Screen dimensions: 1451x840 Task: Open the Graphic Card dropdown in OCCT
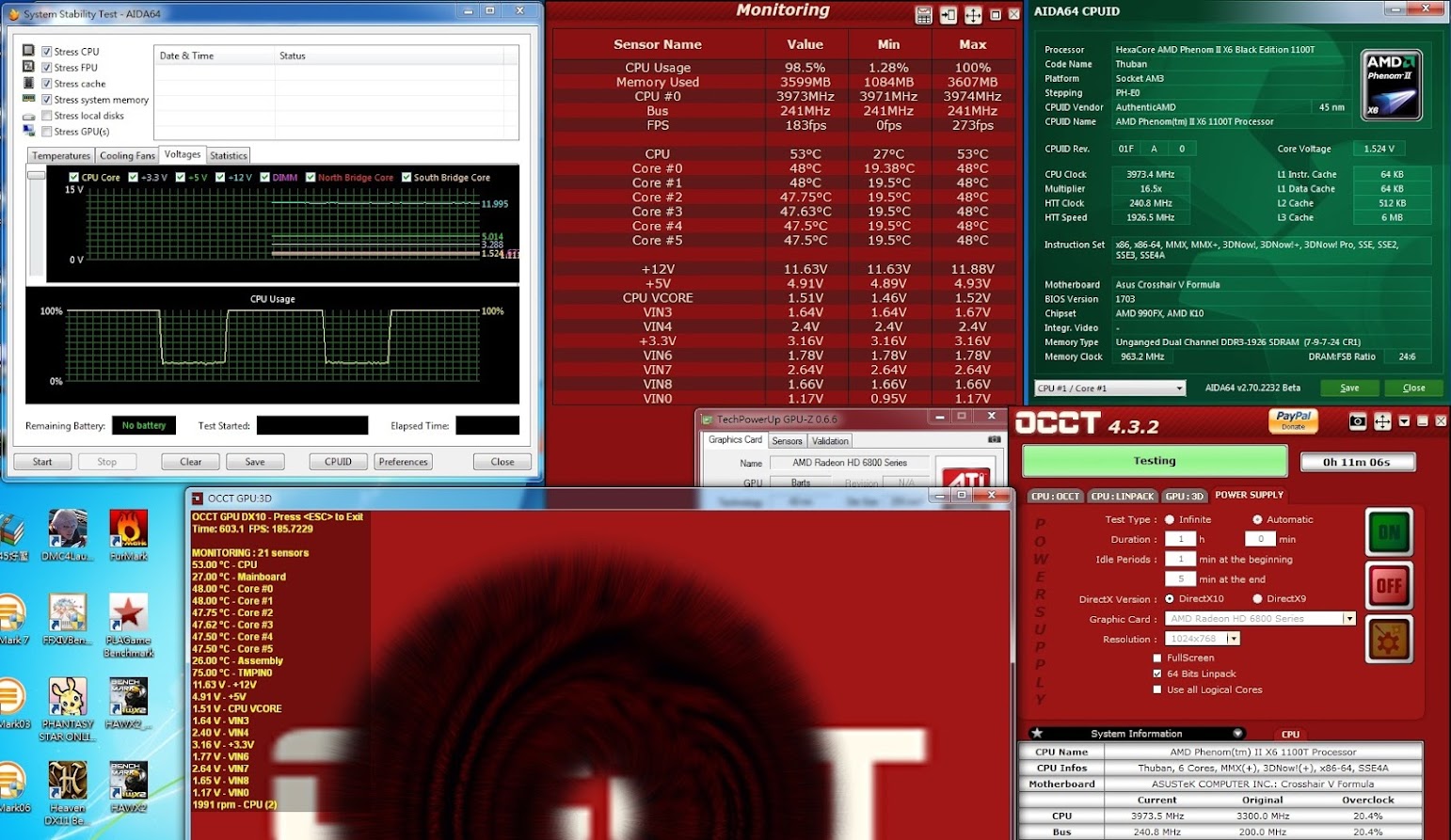pos(1348,619)
